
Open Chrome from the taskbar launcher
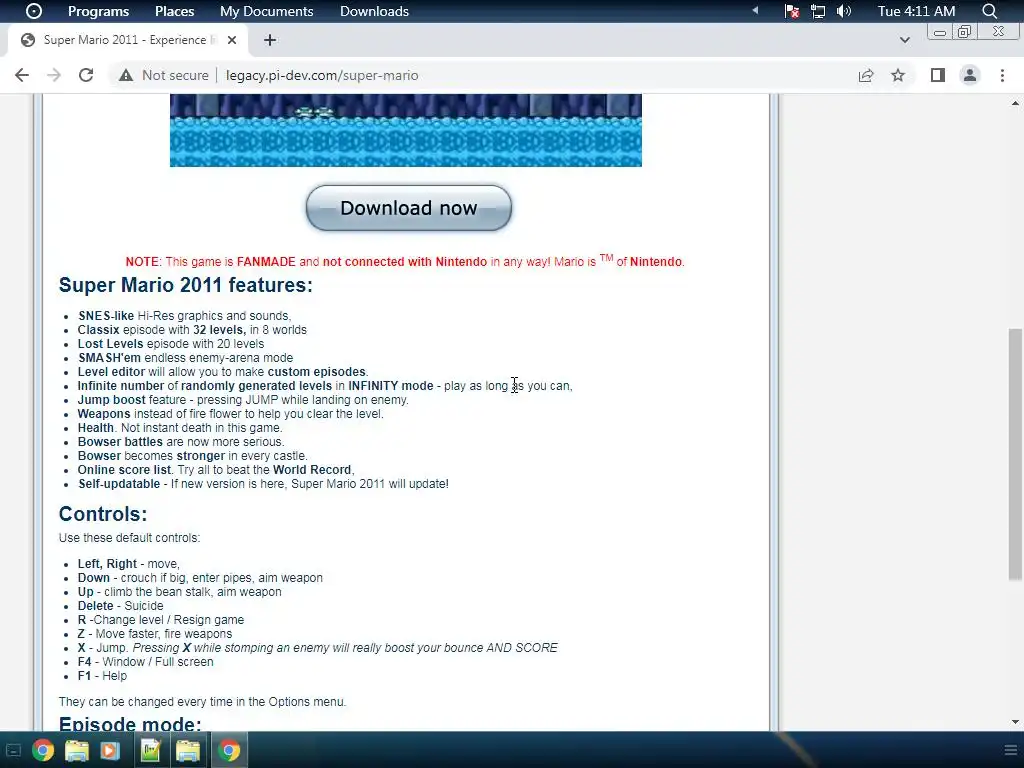pos(43,750)
